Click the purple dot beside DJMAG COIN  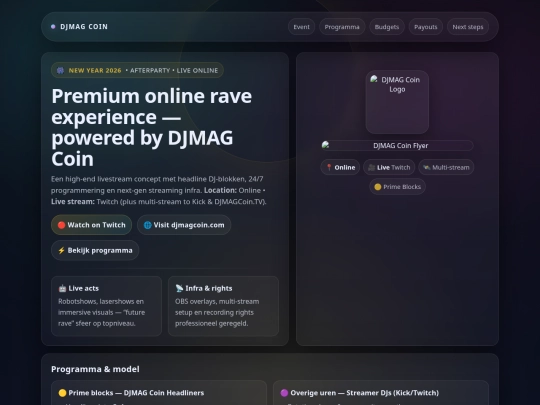coord(53,27)
